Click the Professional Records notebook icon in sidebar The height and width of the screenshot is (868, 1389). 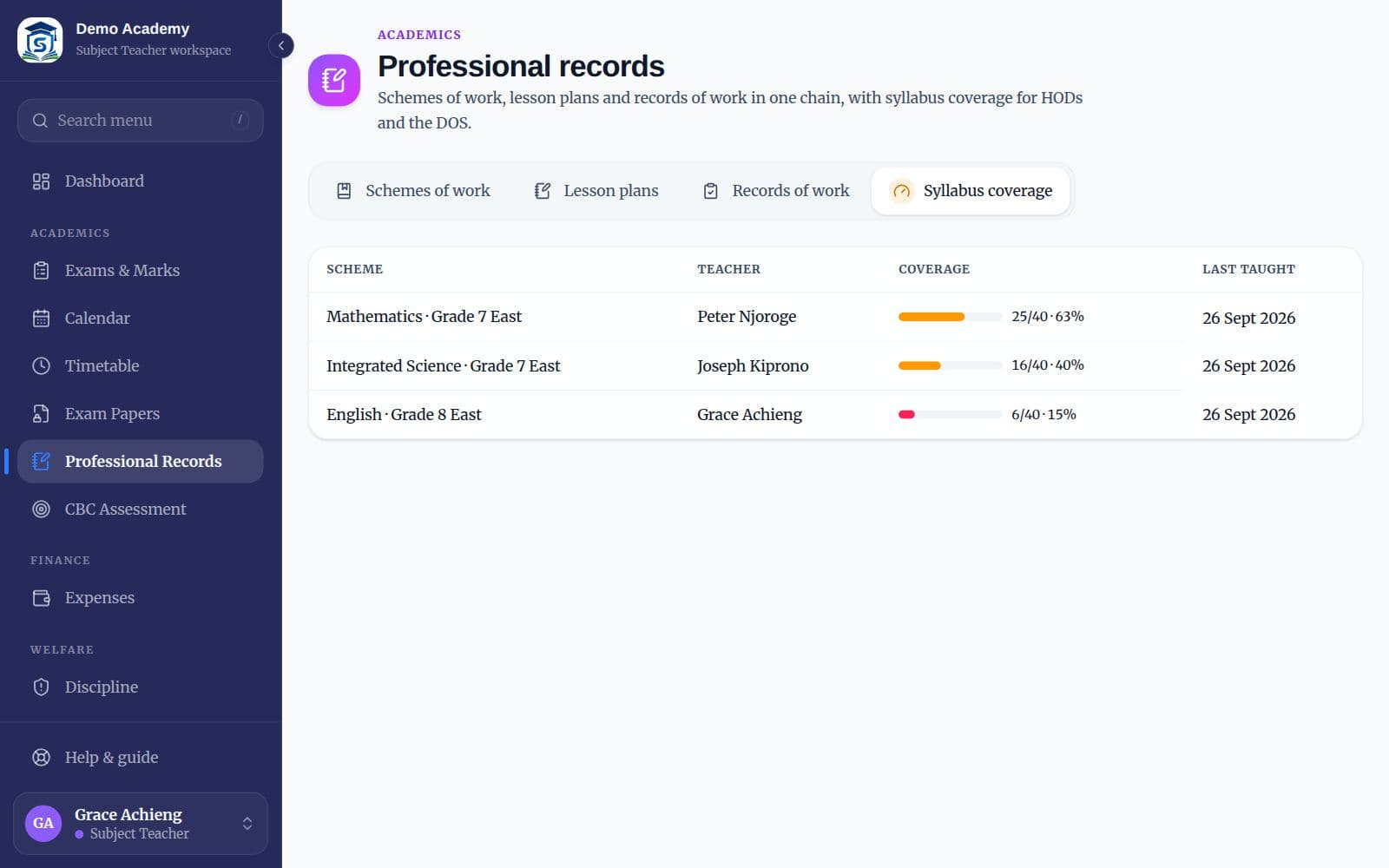tap(41, 462)
